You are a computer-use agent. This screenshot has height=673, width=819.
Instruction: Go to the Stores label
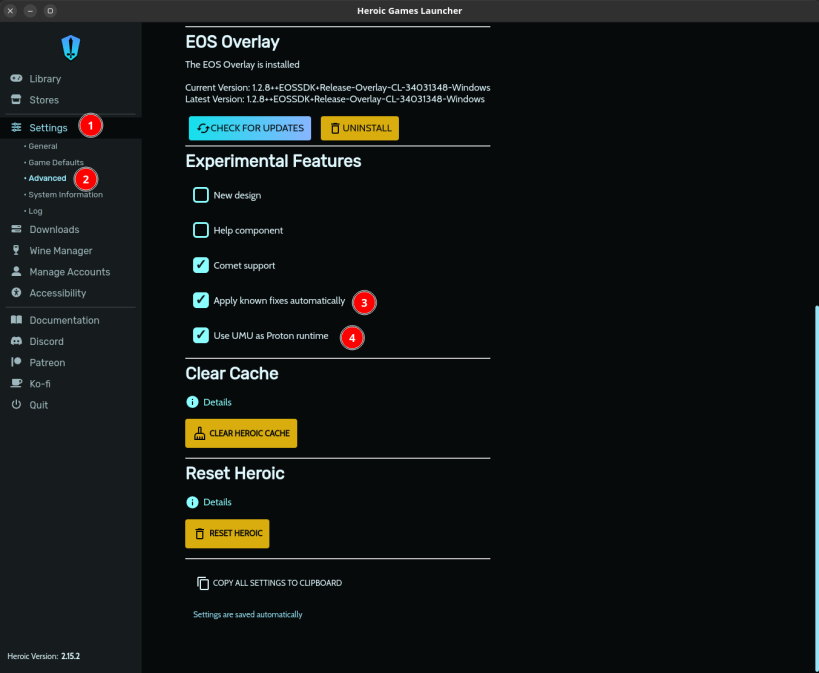coord(44,100)
